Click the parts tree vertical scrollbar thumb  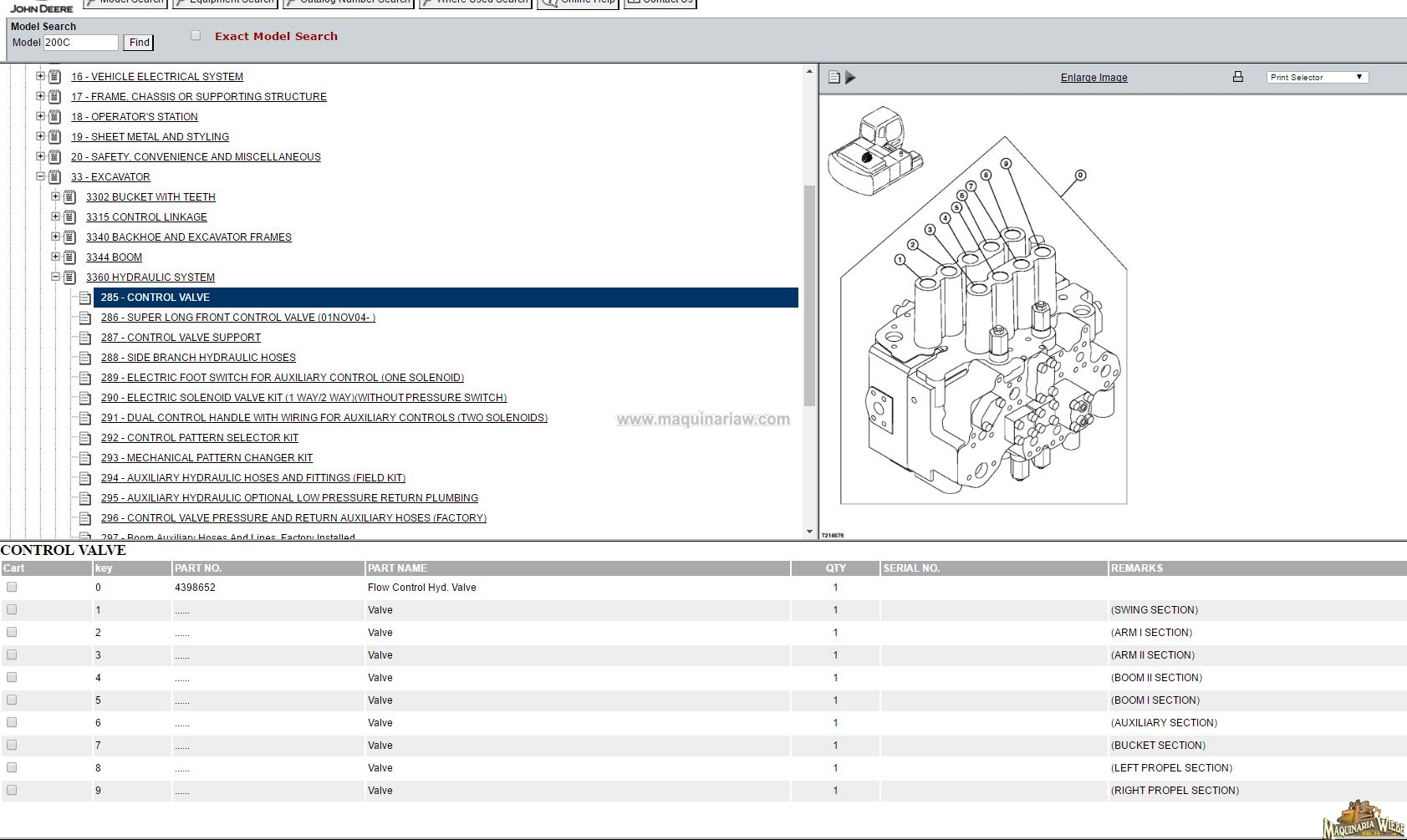[x=808, y=295]
